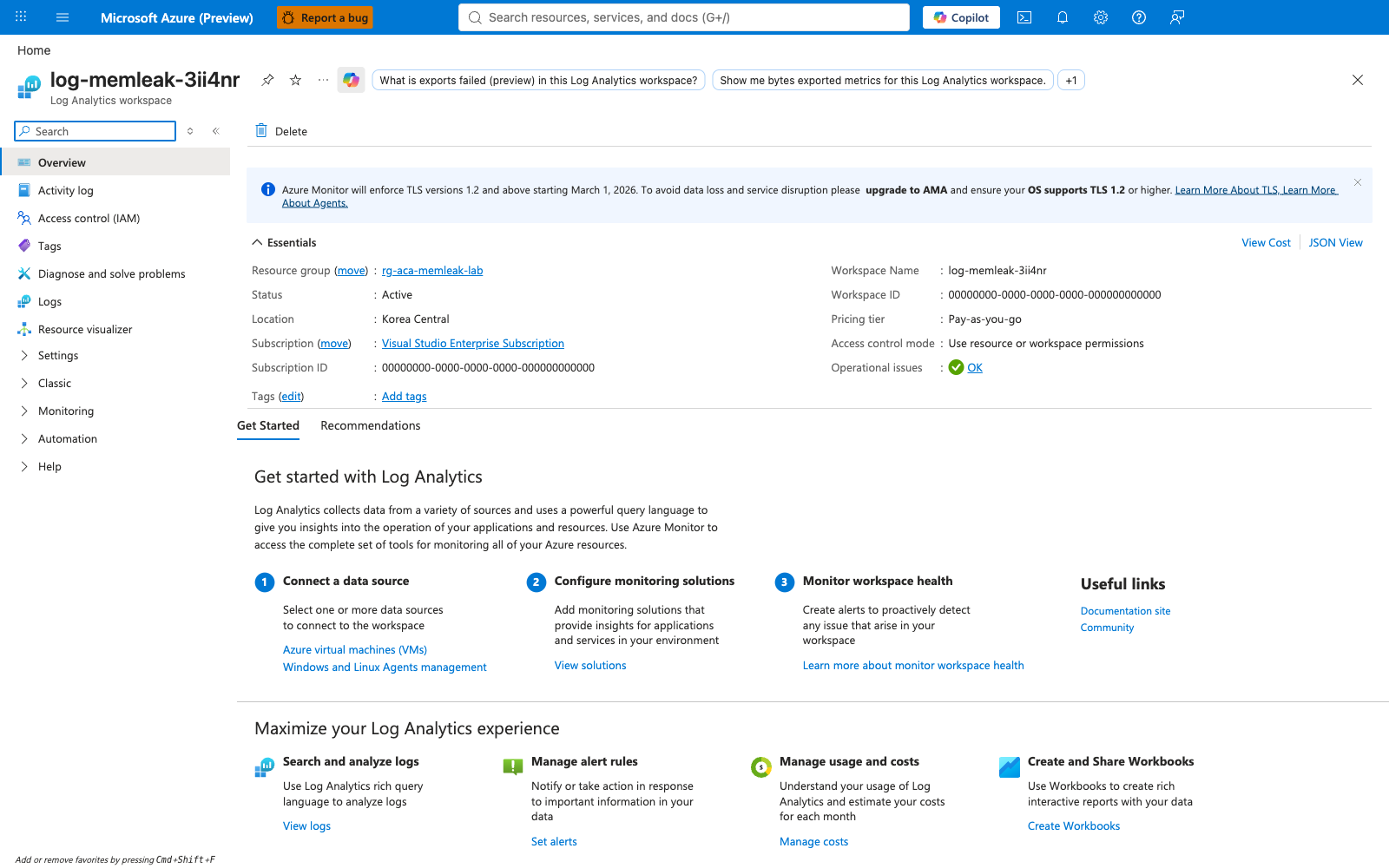The width and height of the screenshot is (1389, 868).
Task: Ask Copilot to show bytes exported metrics
Action: tap(883, 80)
